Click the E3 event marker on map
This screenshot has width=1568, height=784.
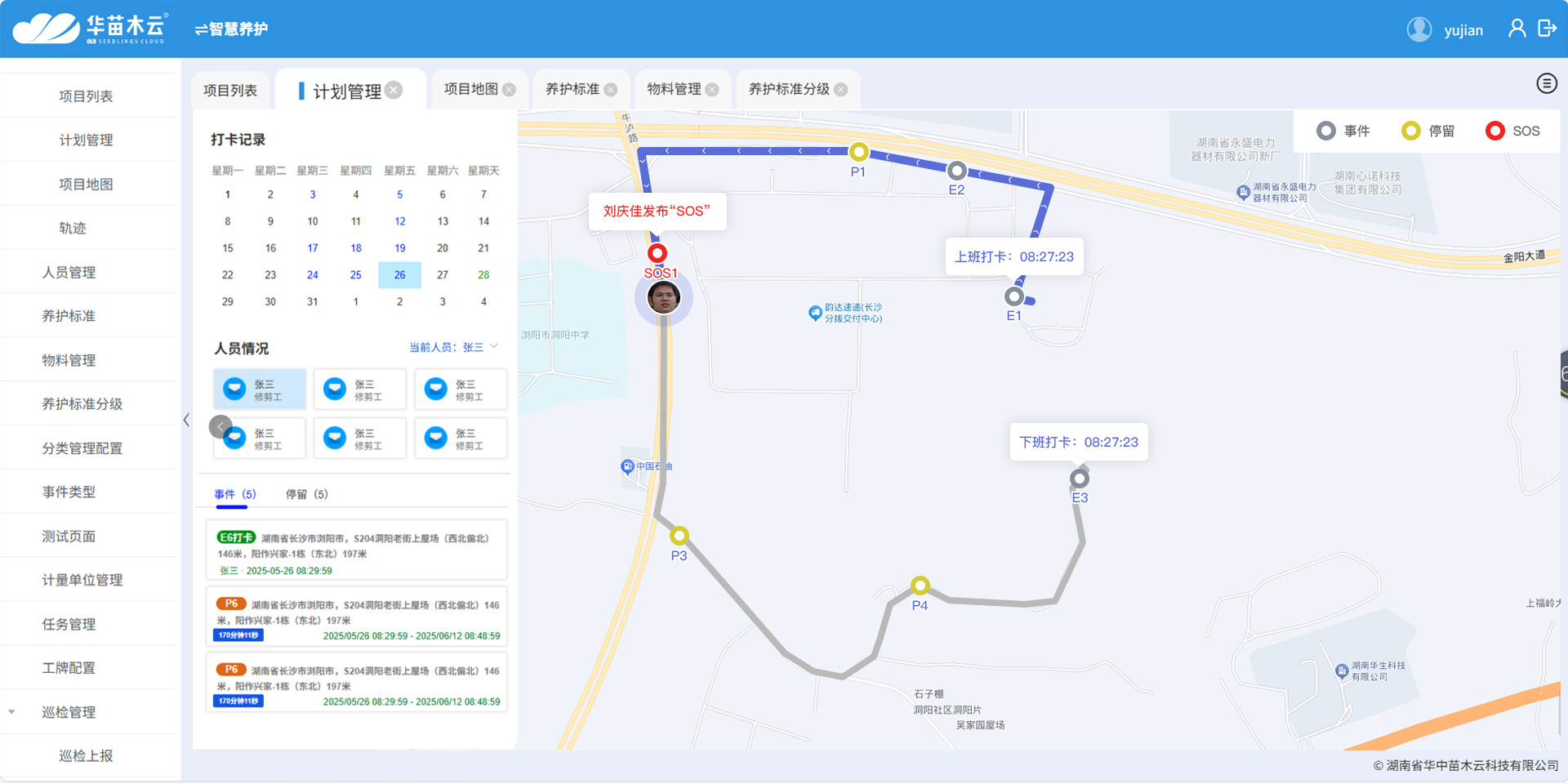click(x=1080, y=479)
